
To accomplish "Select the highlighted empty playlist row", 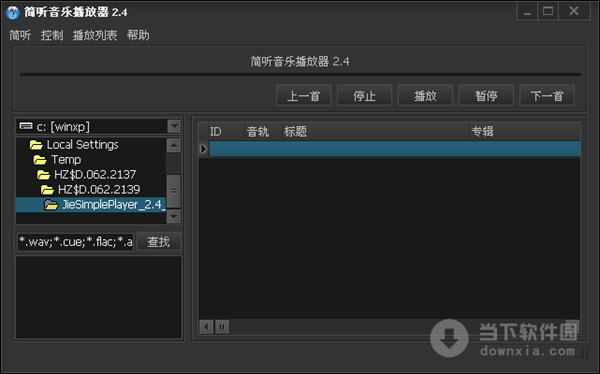I will (395, 149).
